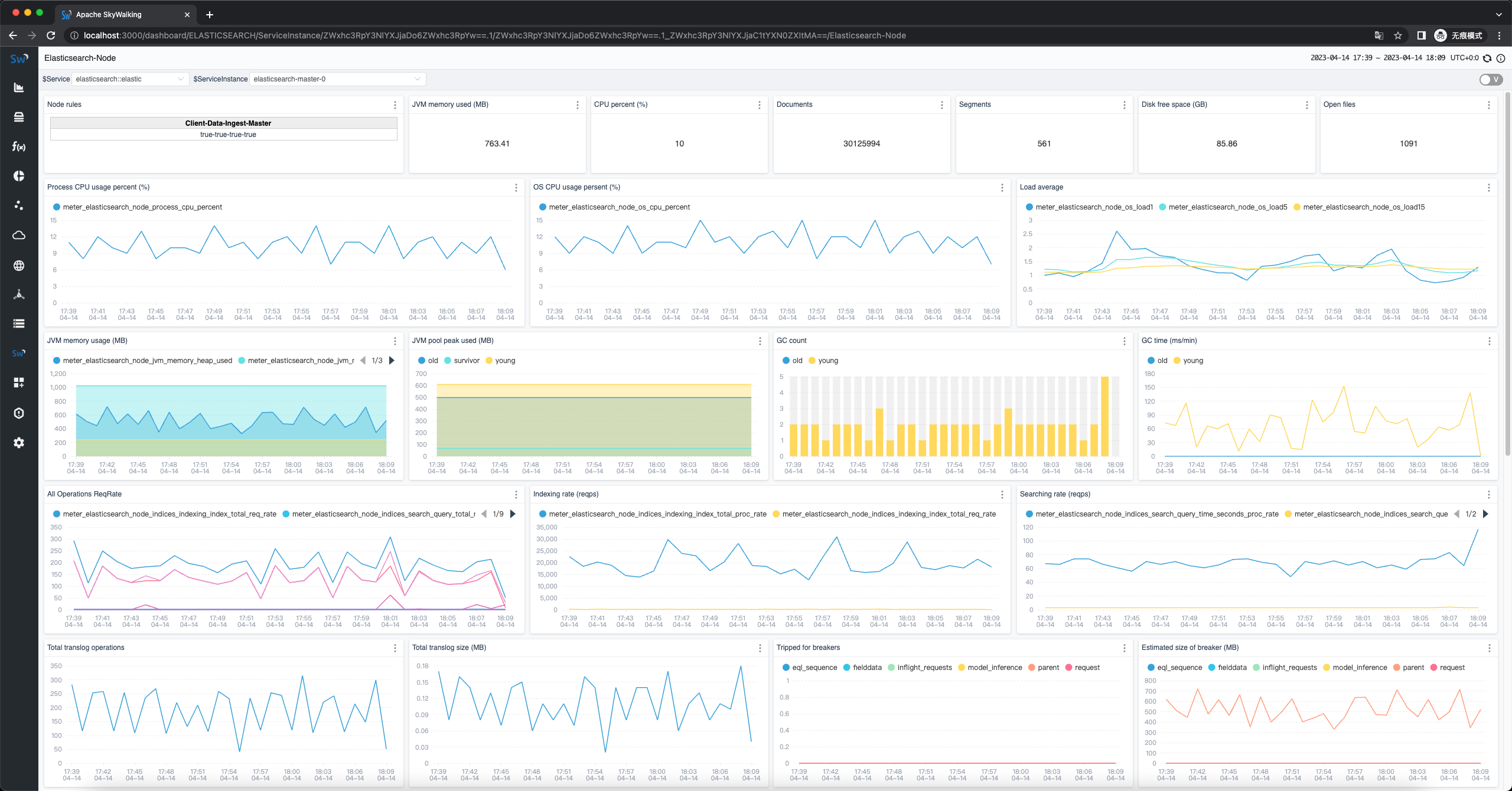Click the auto-refresh icon near the time range
The width and height of the screenshot is (1512, 791).
tap(1487, 58)
